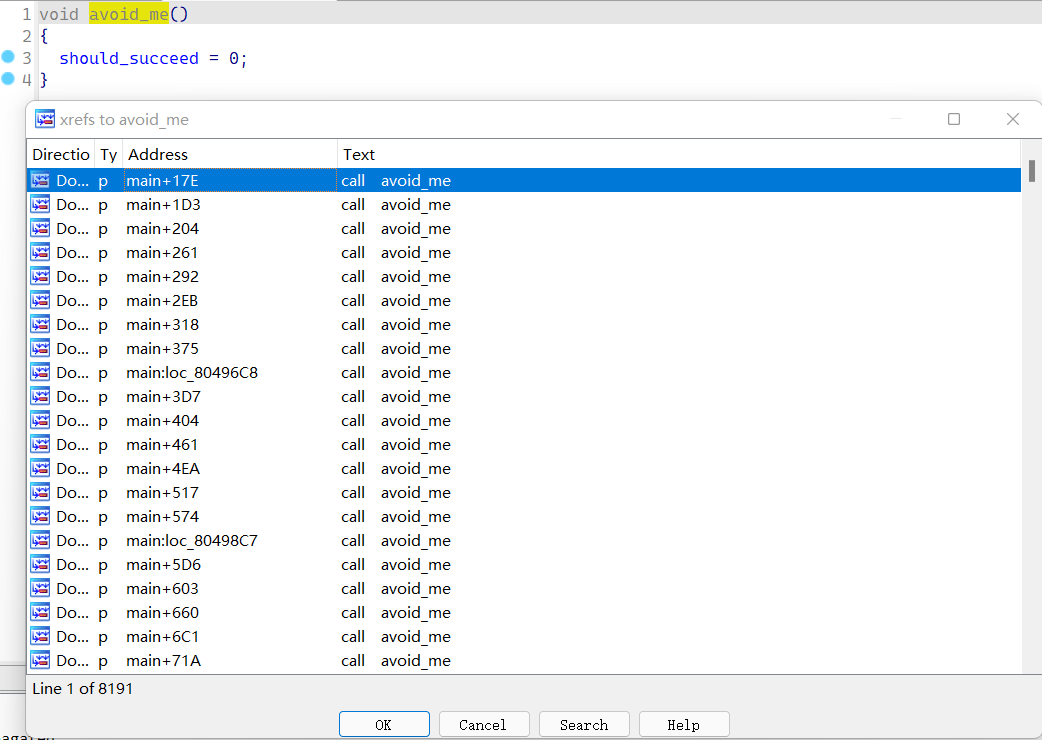Select the main+603 address cell
Viewport: 1042px width, 740px height.
pyautogui.click(x=230, y=589)
